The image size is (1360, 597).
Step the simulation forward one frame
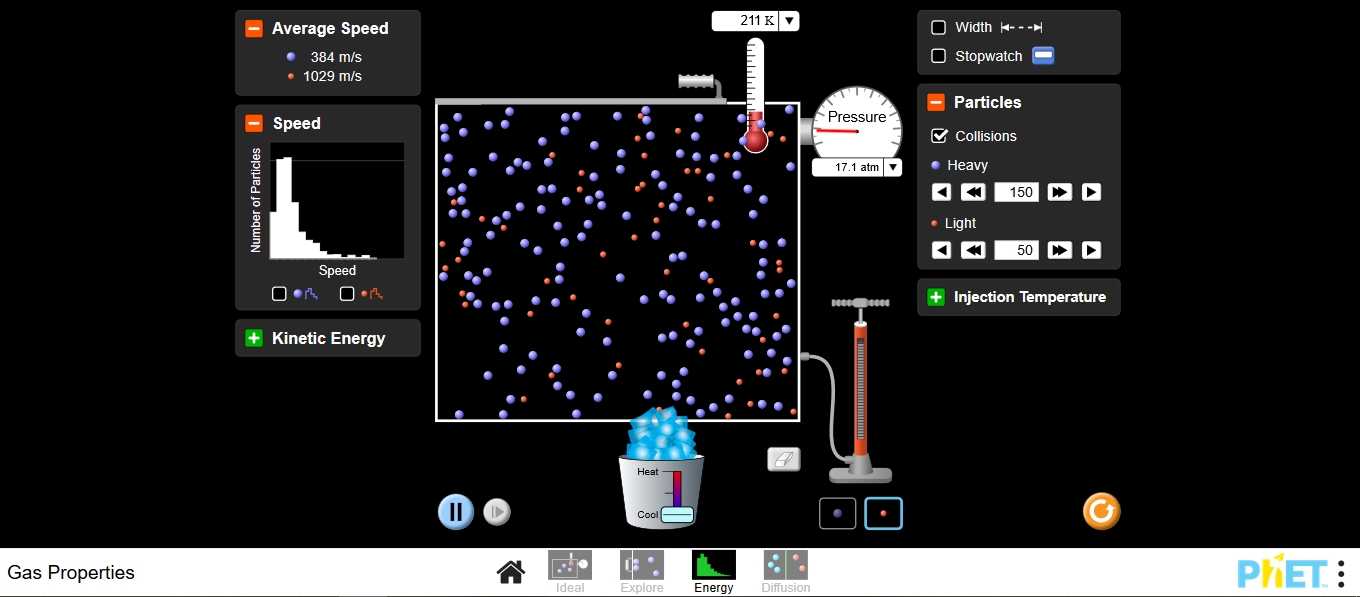(497, 512)
